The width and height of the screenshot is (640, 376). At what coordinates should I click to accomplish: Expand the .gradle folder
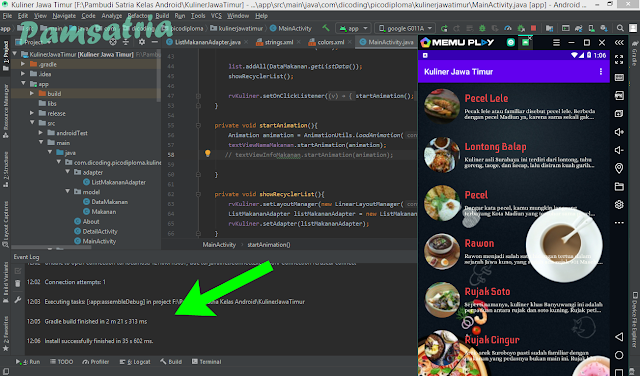tap(23, 64)
